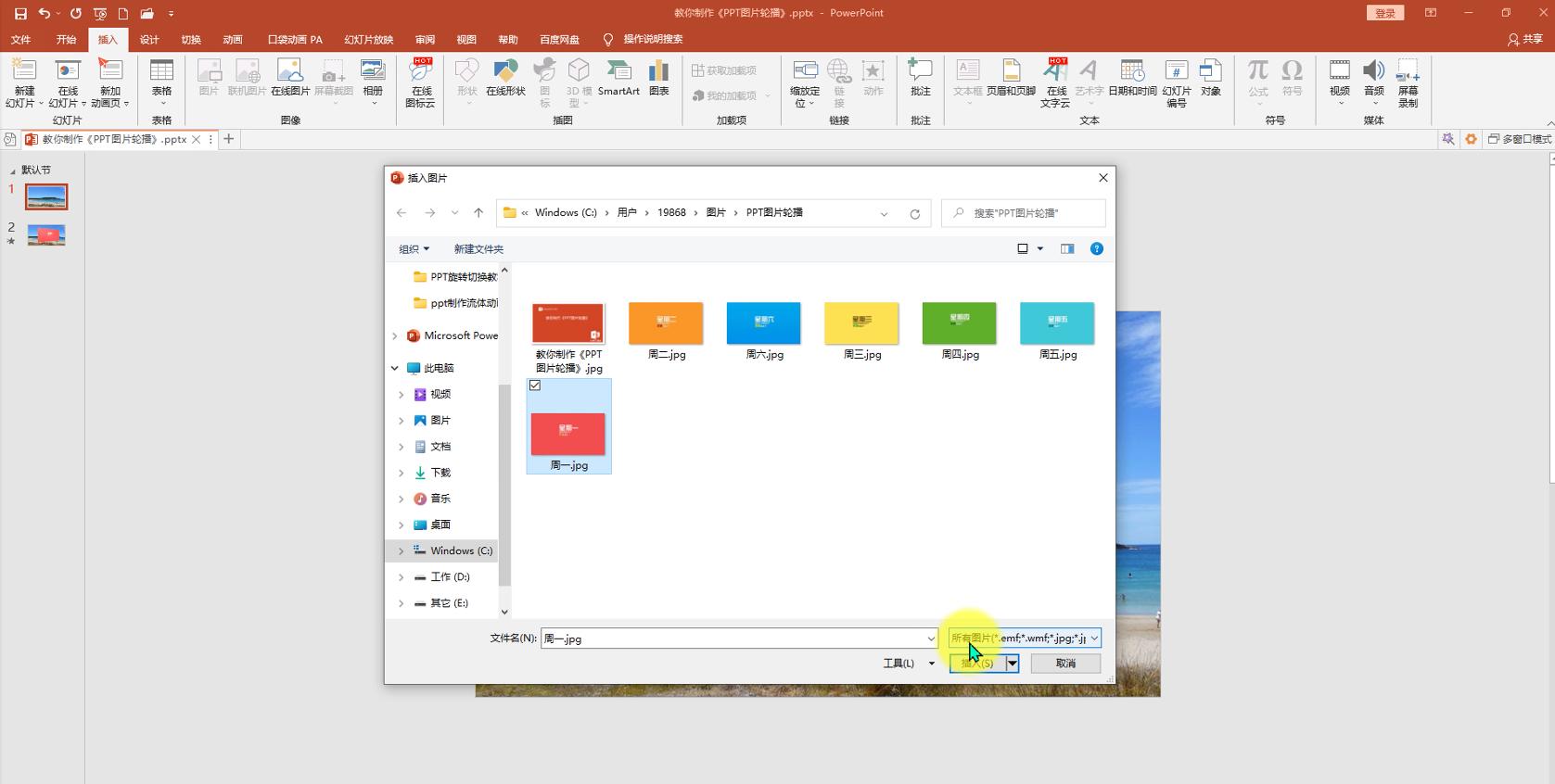The image size is (1555, 784).
Task: Go up one folder level with the up arrow
Action: click(x=478, y=213)
